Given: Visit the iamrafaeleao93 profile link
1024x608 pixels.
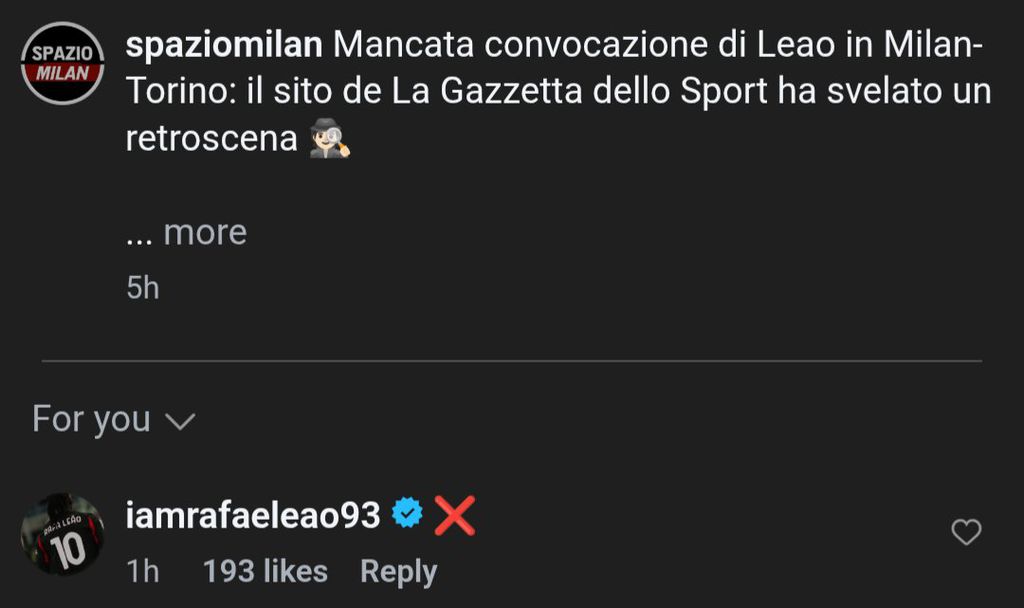Looking at the screenshot, I should click(x=253, y=516).
